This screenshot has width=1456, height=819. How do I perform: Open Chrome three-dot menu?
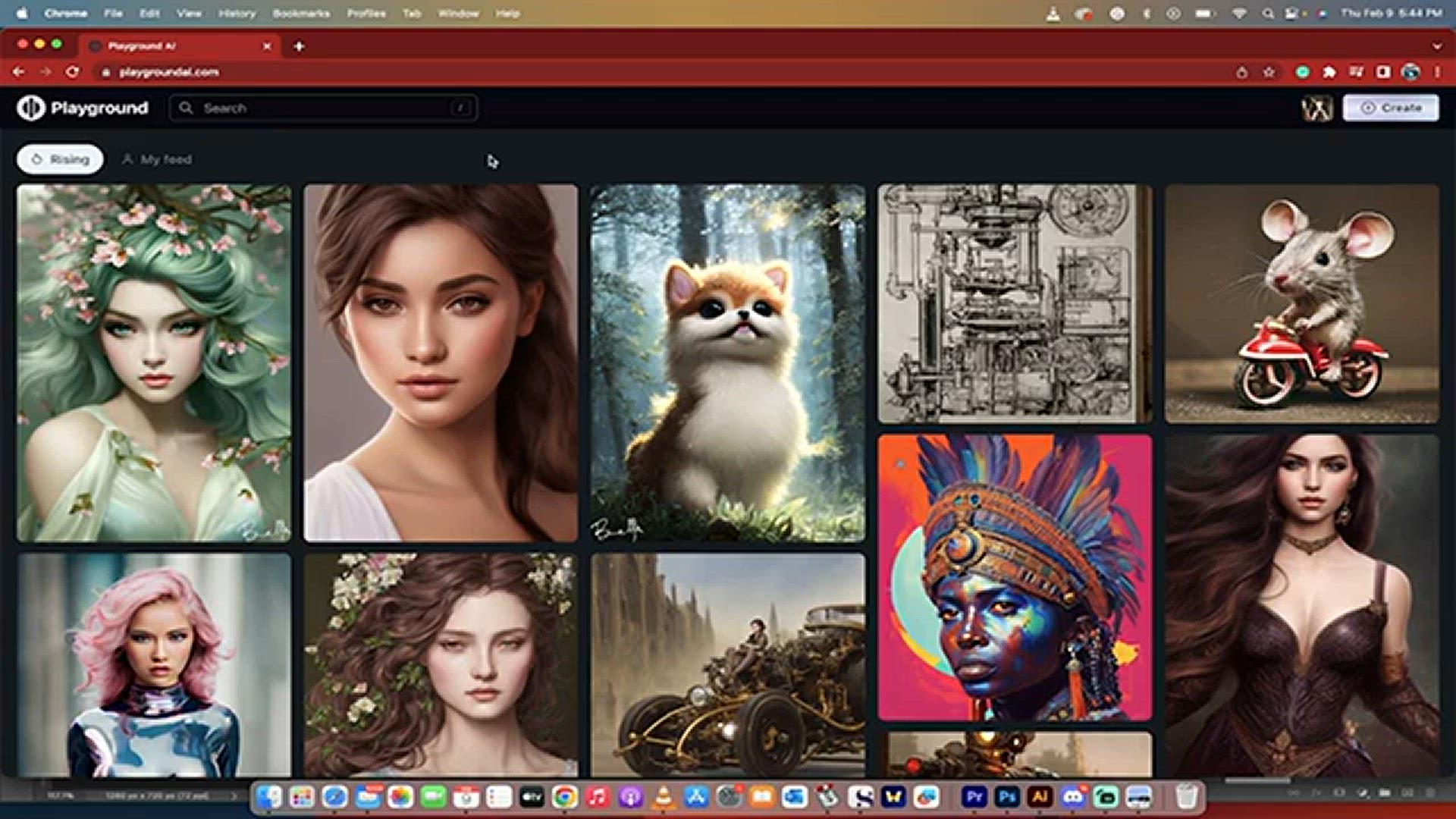coord(1437,72)
